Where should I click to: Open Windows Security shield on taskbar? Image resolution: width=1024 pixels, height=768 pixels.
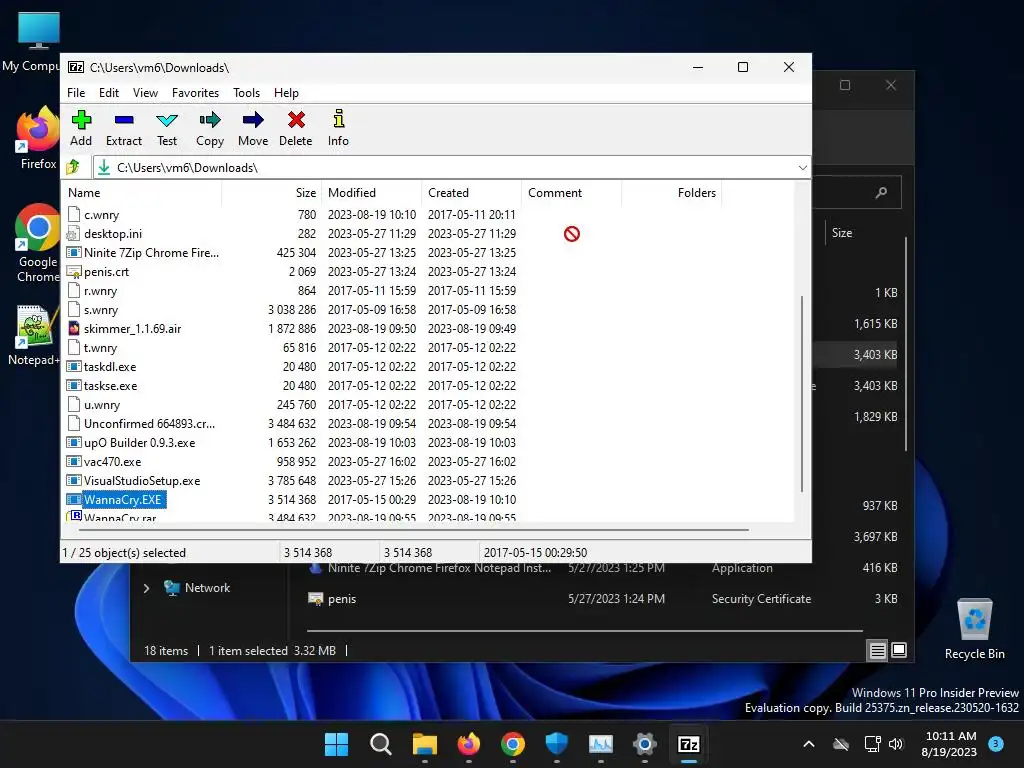pos(556,744)
